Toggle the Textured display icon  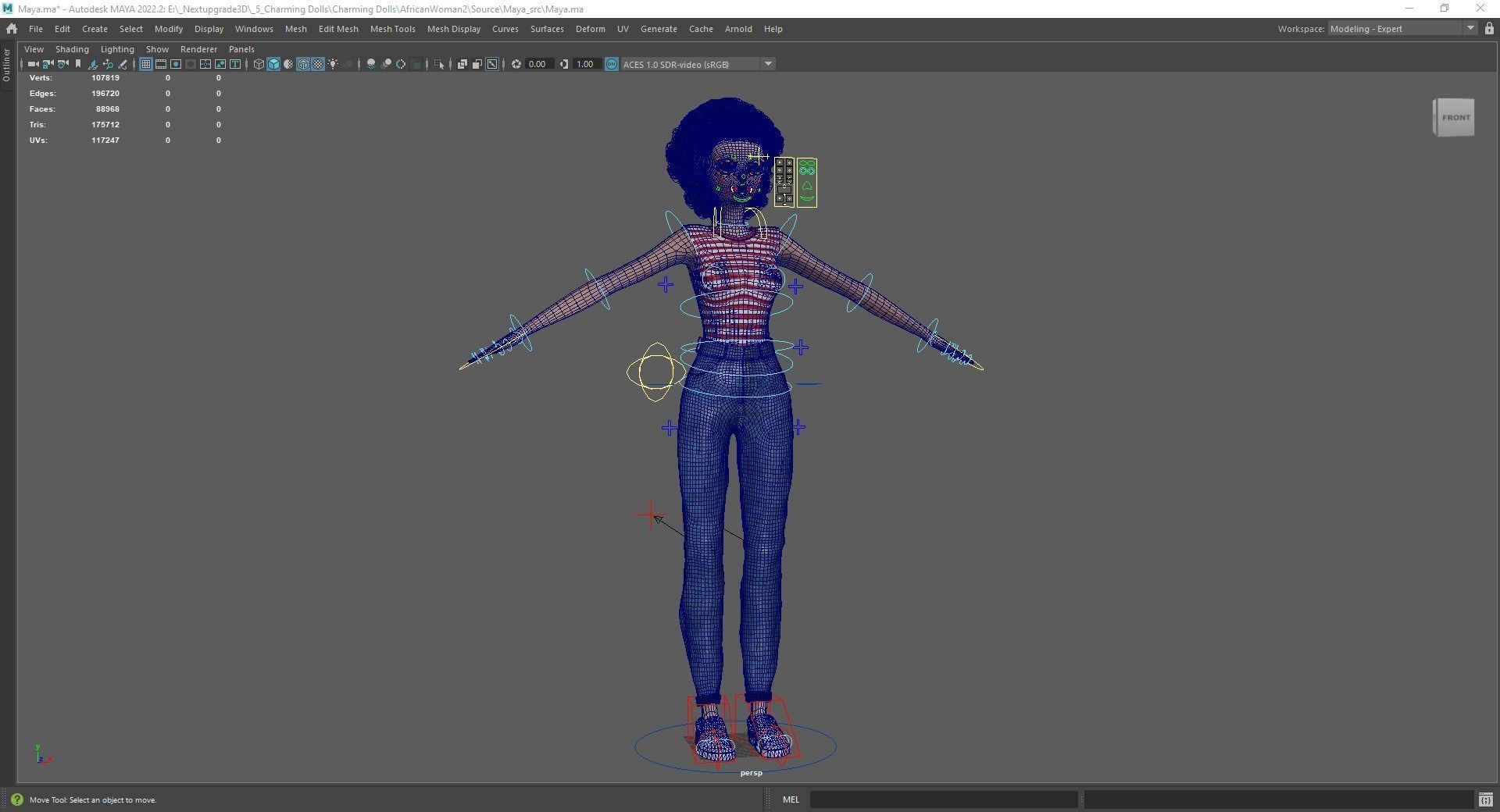pyautogui.click(x=318, y=64)
